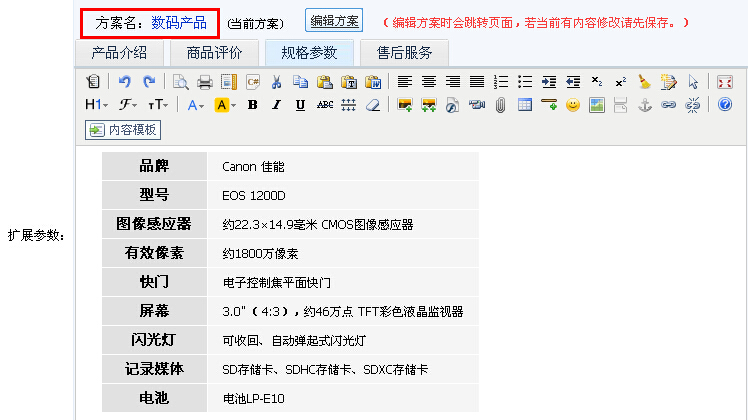This screenshot has height=420, width=748.
Task: Align text right
Action: point(453,82)
